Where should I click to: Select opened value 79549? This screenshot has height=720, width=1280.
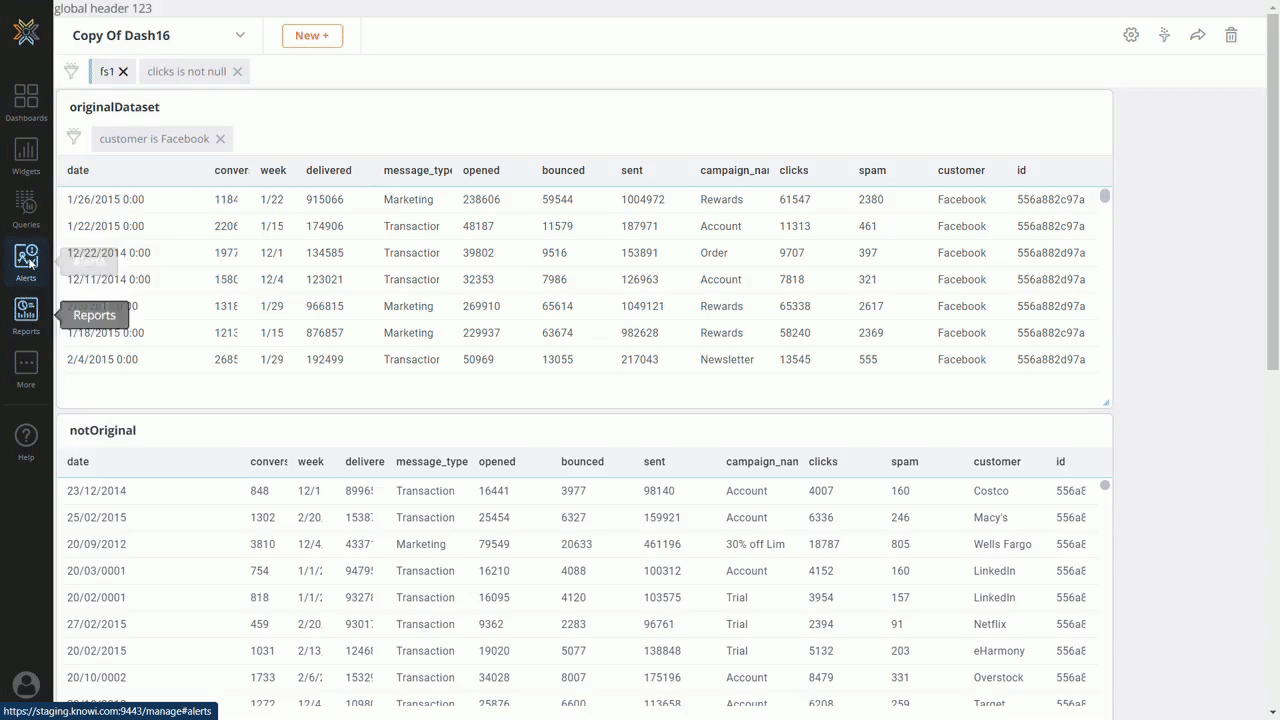pyautogui.click(x=494, y=544)
